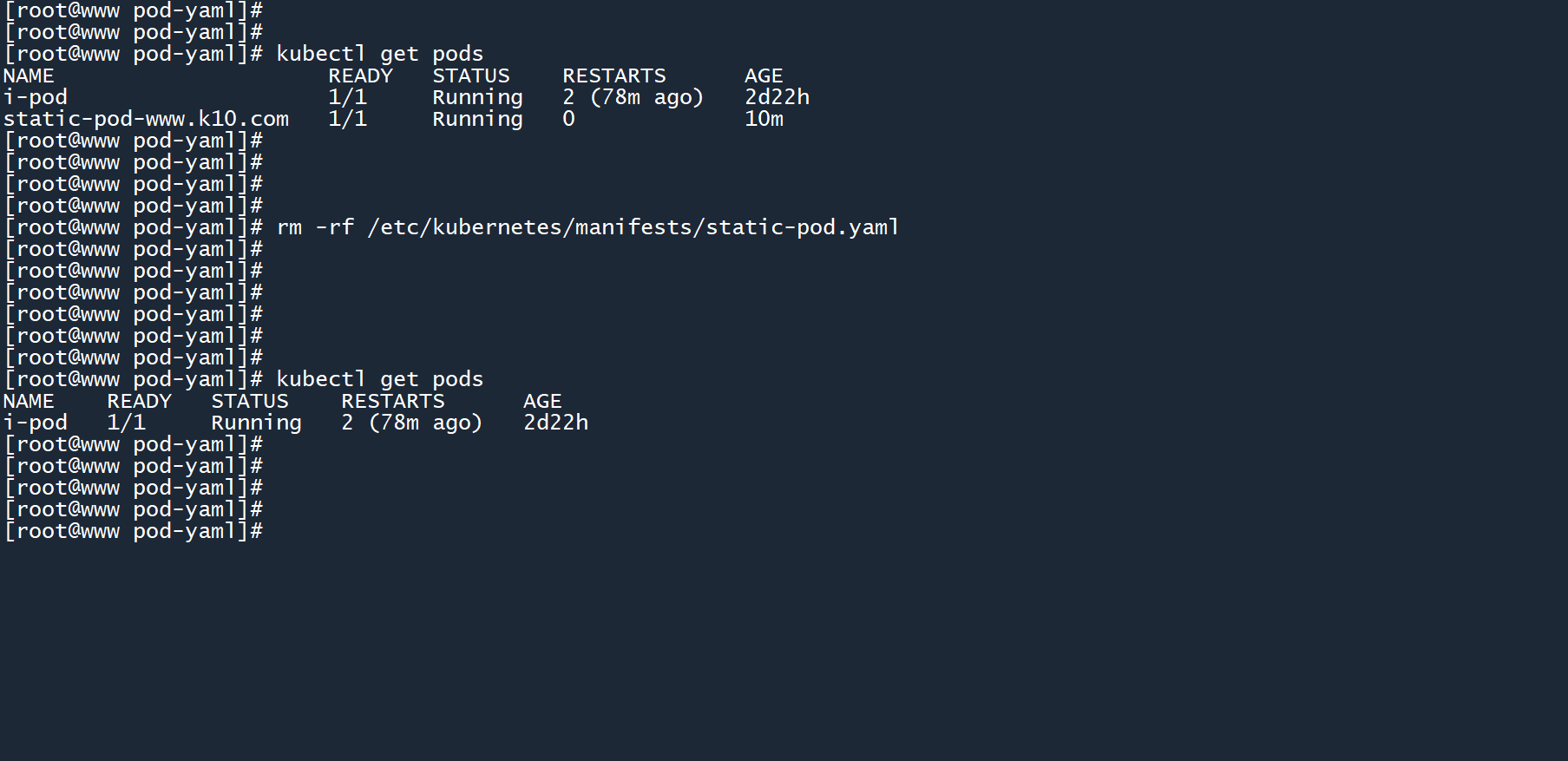Image resolution: width=1568 pixels, height=761 pixels.
Task: Place cursor at the last shell prompt
Action: [x=271, y=531]
